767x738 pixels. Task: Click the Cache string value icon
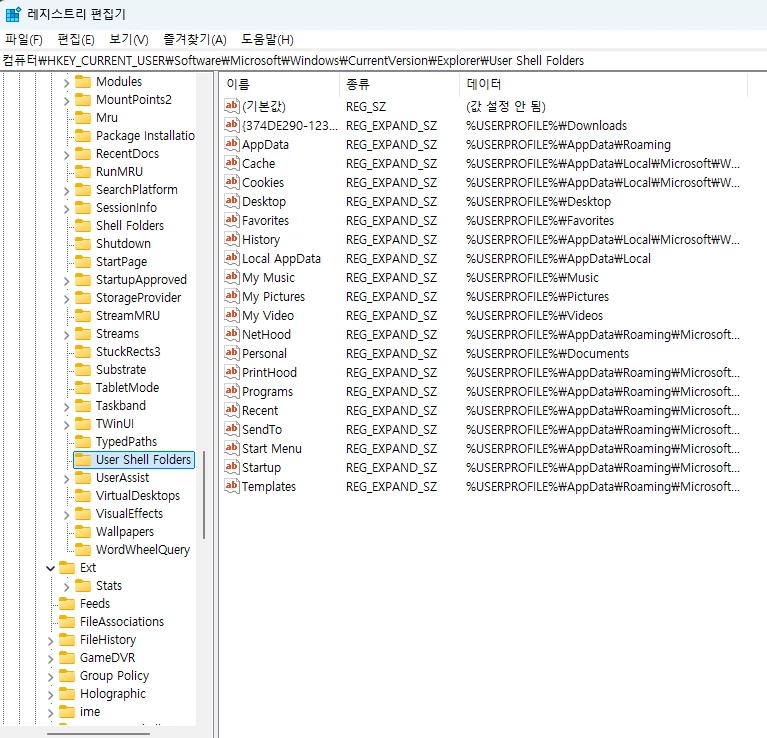(x=232, y=163)
